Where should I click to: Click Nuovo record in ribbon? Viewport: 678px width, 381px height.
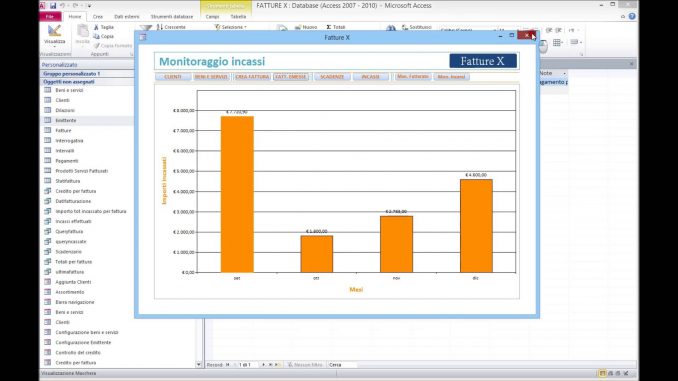pyautogui.click(x=306, y=27)
